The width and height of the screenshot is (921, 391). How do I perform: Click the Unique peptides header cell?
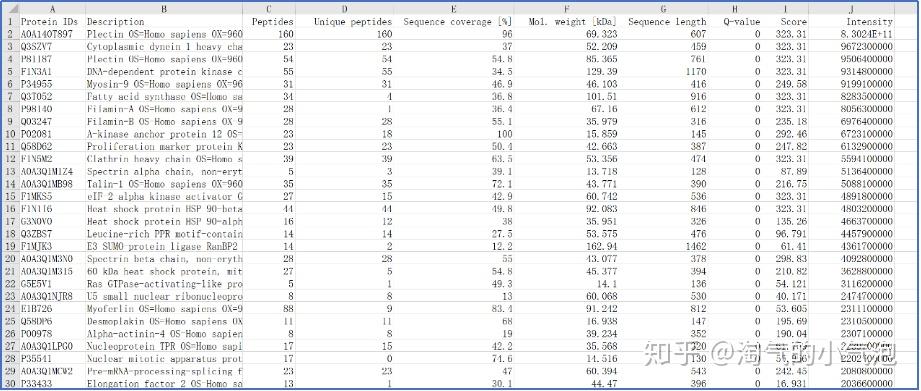tap(344, 22)
